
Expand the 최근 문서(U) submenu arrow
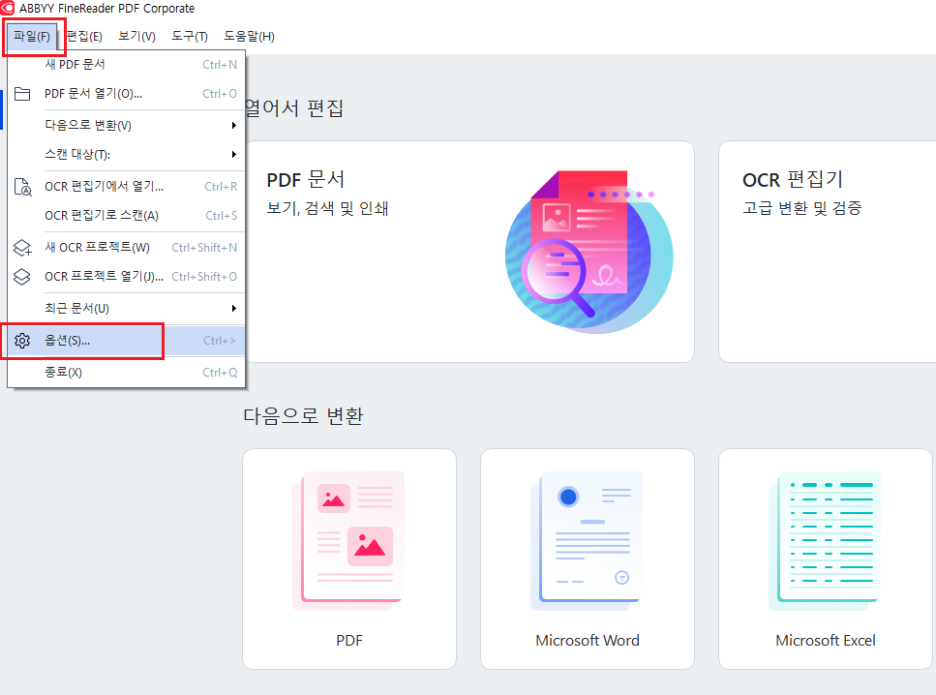point(234,308)
